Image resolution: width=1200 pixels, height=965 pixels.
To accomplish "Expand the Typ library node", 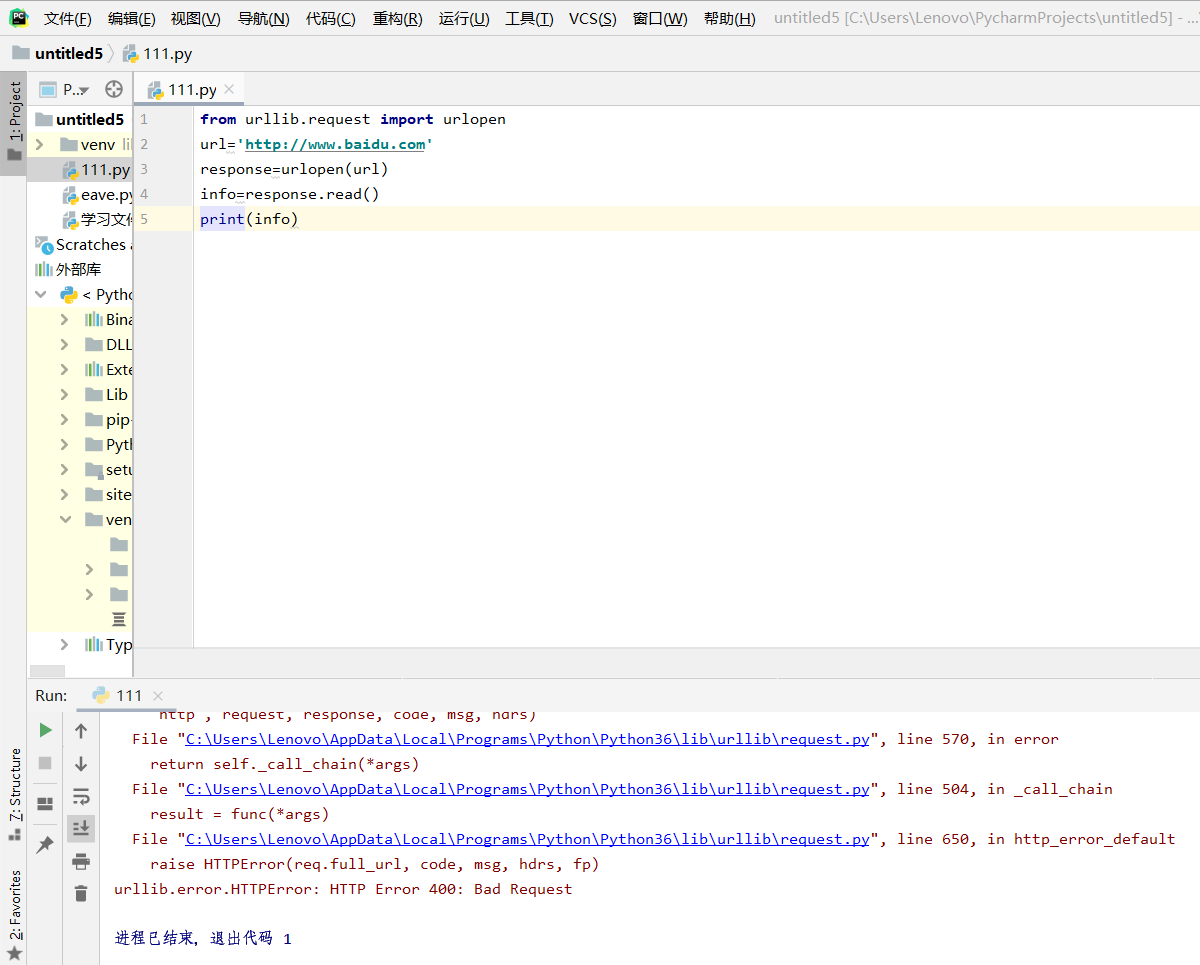I will click(64, 644).
